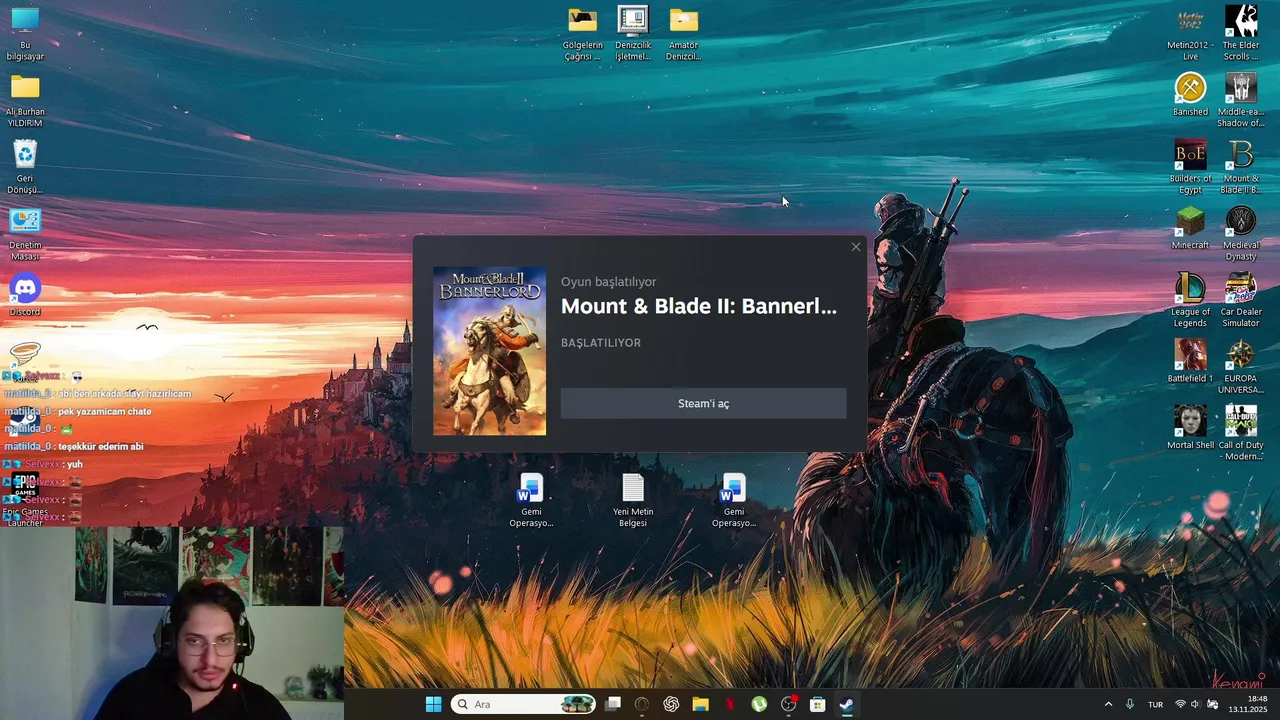Open OBS Studio with the red notification badge
Image resolution: width=1280 pixels, height=720 pixels.
tap(789, 704)
